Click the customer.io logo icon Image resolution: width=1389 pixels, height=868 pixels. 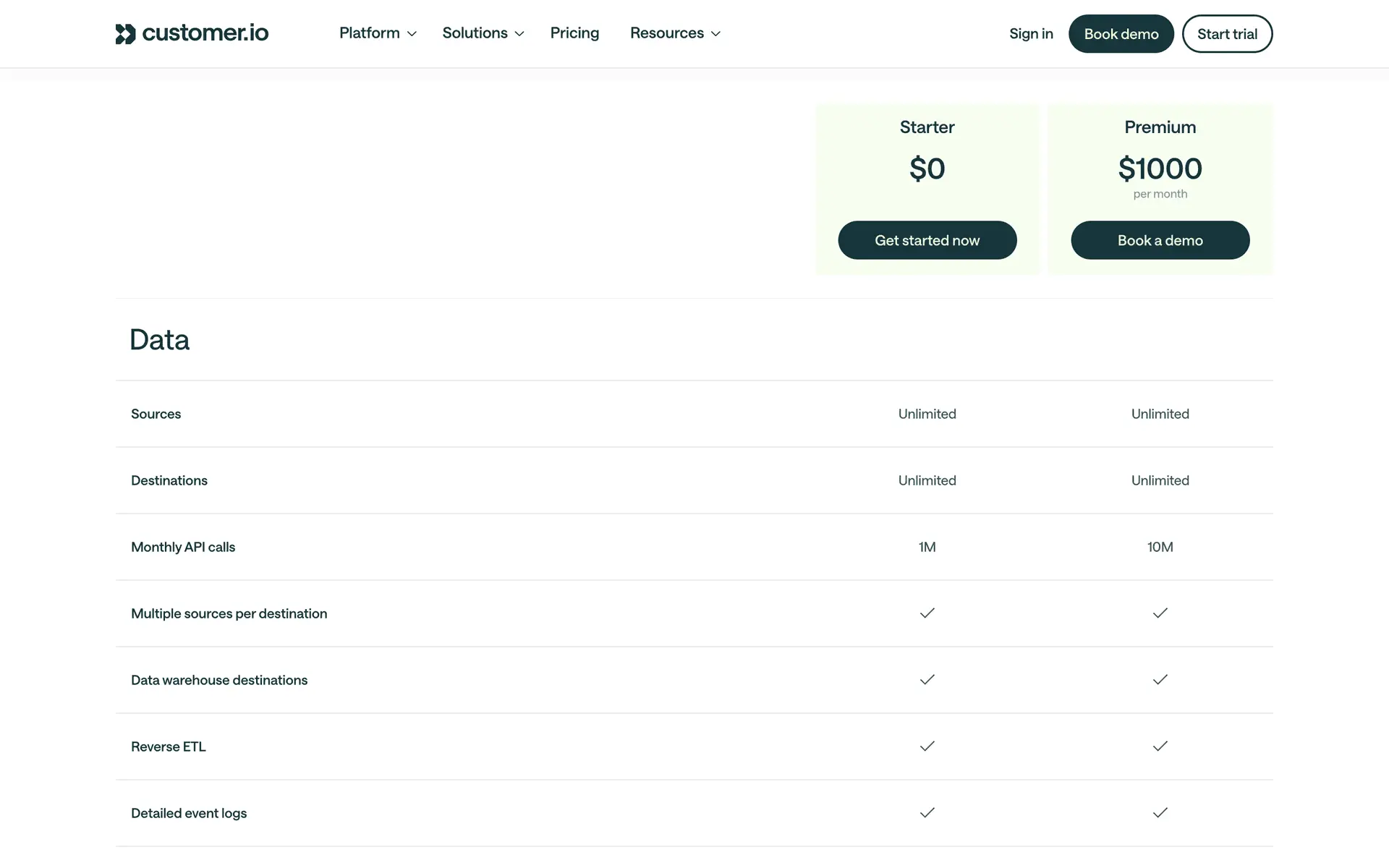tap(125, 34)
